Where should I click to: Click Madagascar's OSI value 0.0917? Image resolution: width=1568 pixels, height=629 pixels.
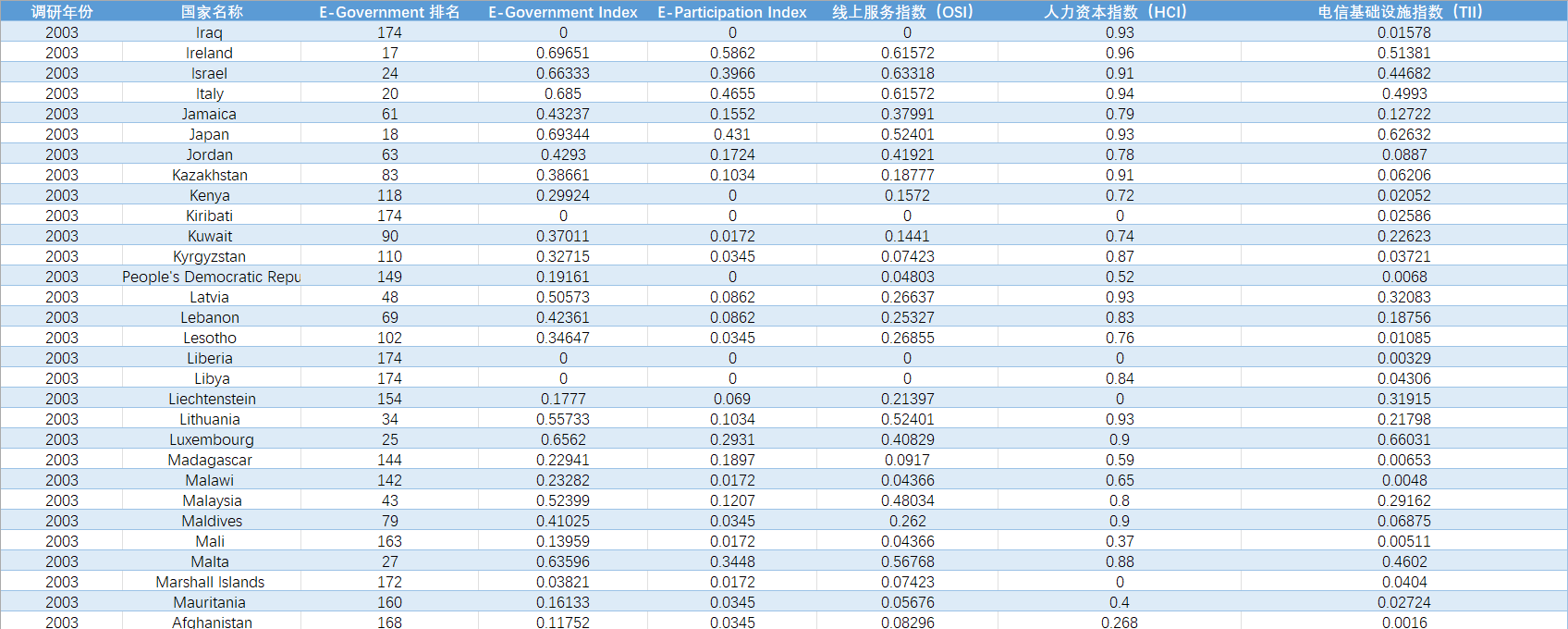(907, 460)
